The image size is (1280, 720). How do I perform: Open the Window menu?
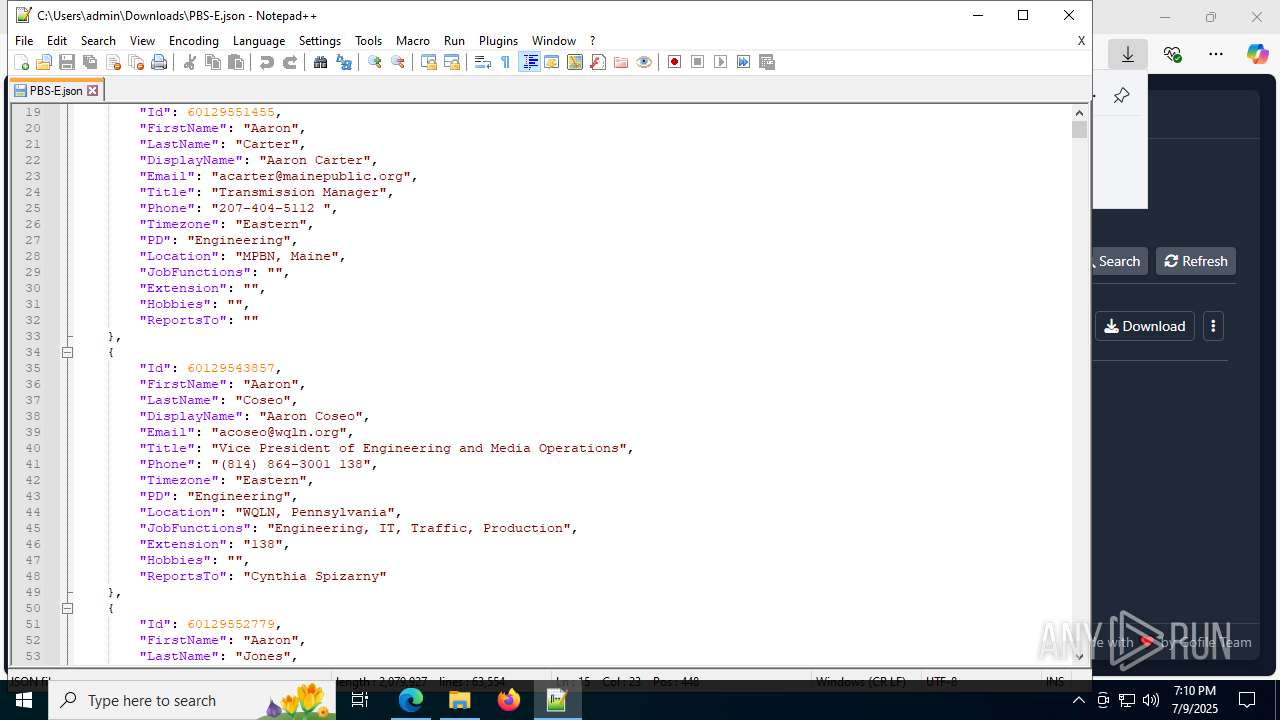pos(553,41)
